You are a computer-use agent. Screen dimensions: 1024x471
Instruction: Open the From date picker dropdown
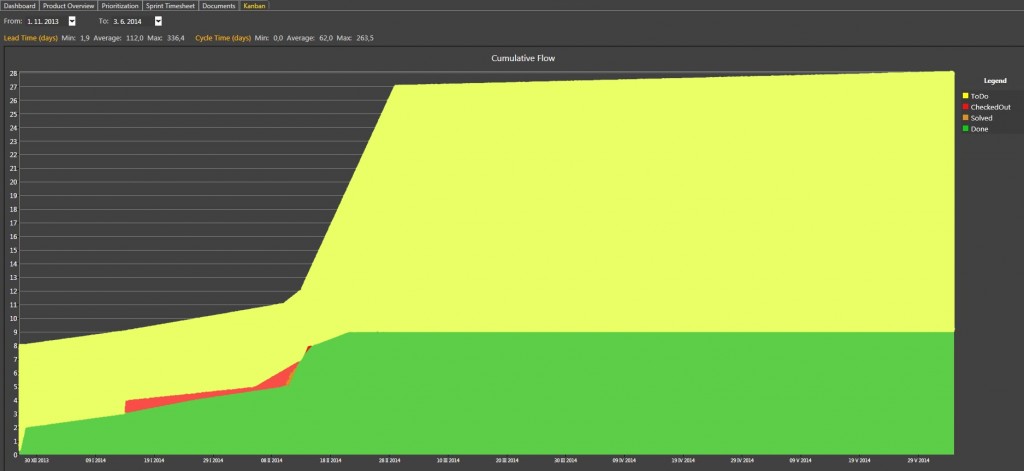click(x=72, y=21)
